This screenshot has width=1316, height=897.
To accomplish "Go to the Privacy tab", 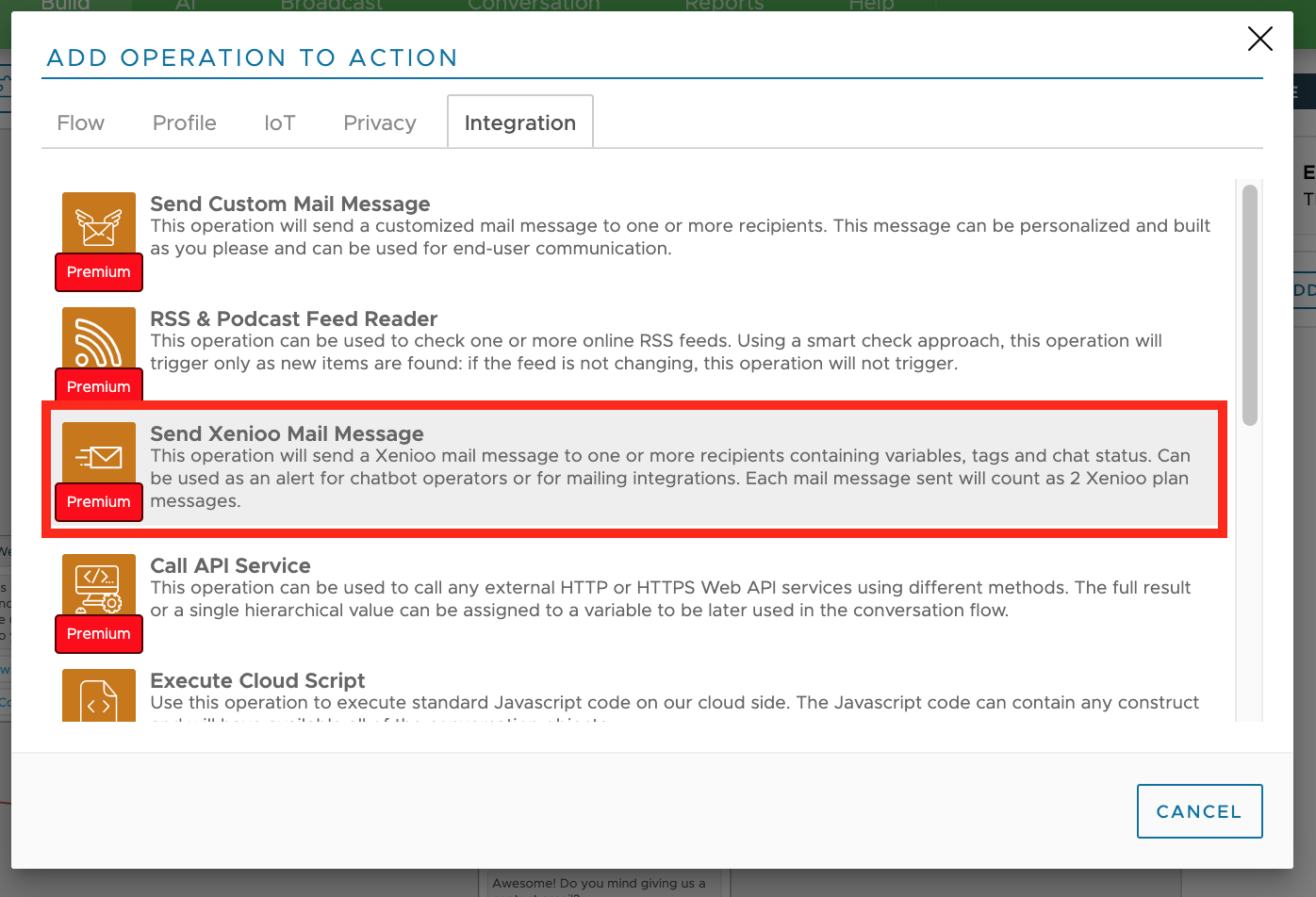I will [x=380, y=123].
